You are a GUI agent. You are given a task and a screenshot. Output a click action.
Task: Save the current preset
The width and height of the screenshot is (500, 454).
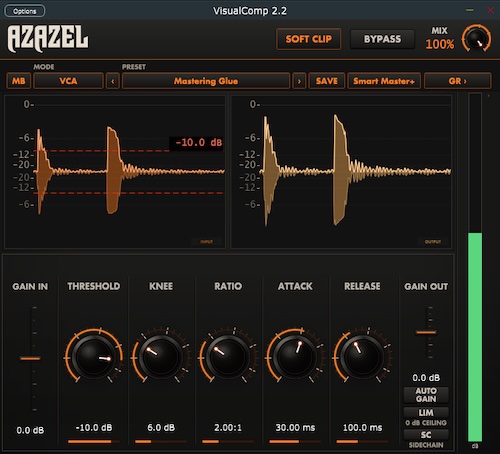click(327, 81)
